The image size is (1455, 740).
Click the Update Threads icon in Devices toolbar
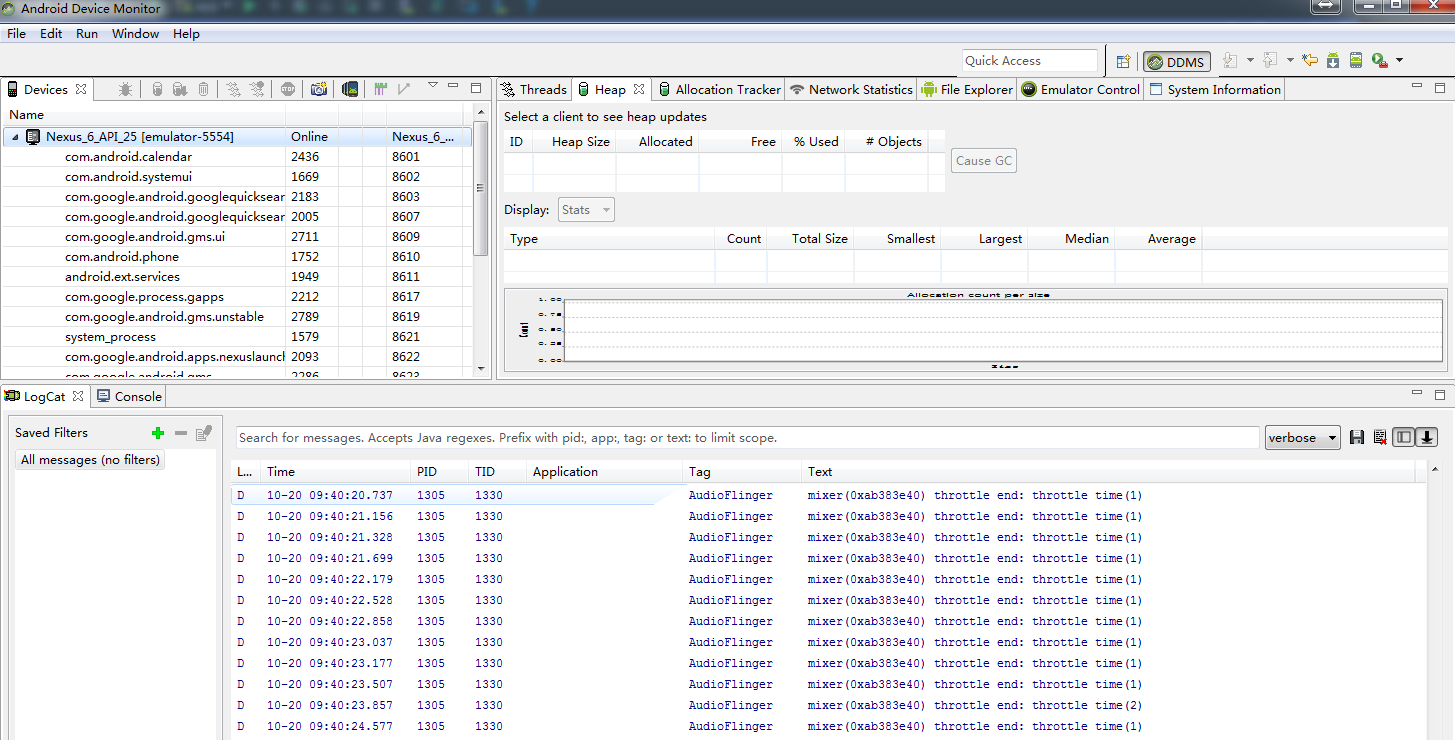pos(233,89)
